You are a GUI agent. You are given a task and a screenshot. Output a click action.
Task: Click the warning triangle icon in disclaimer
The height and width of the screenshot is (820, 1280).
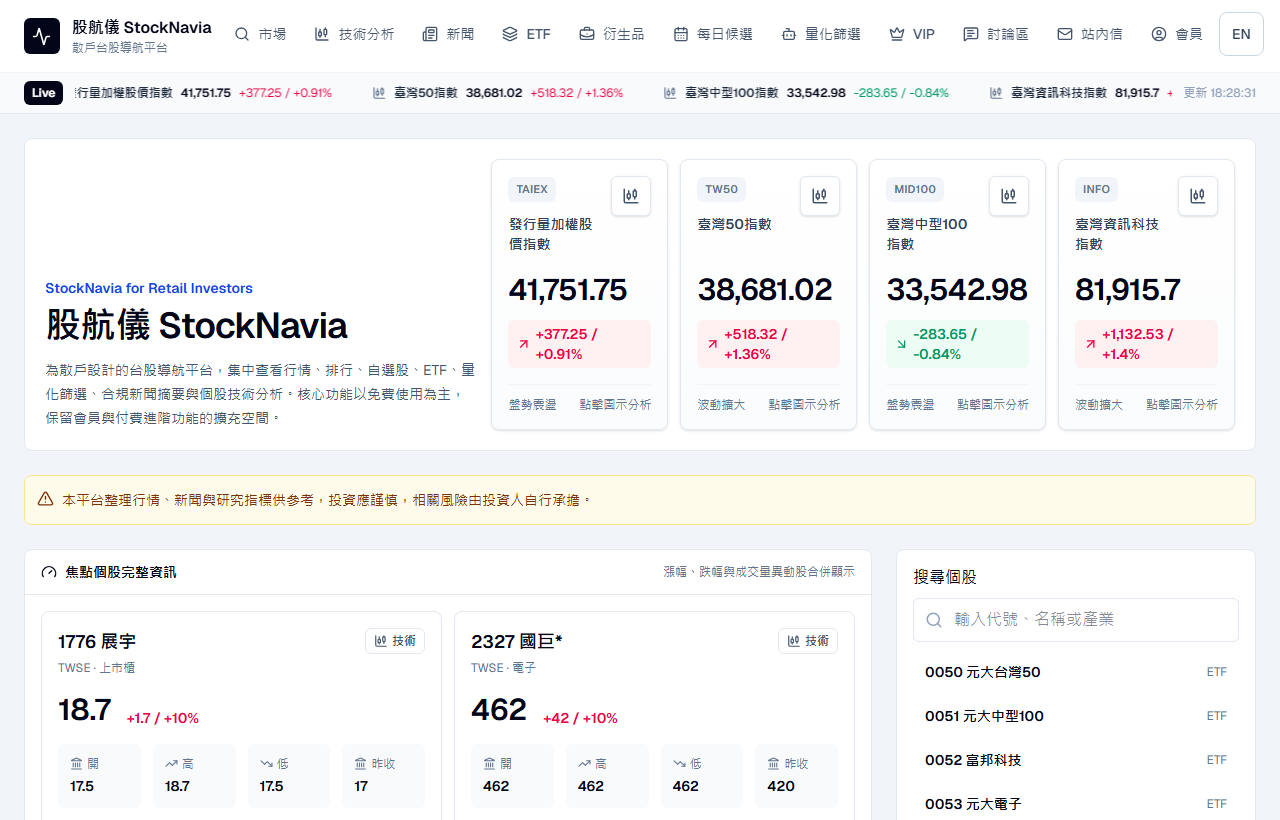point(45,499)
